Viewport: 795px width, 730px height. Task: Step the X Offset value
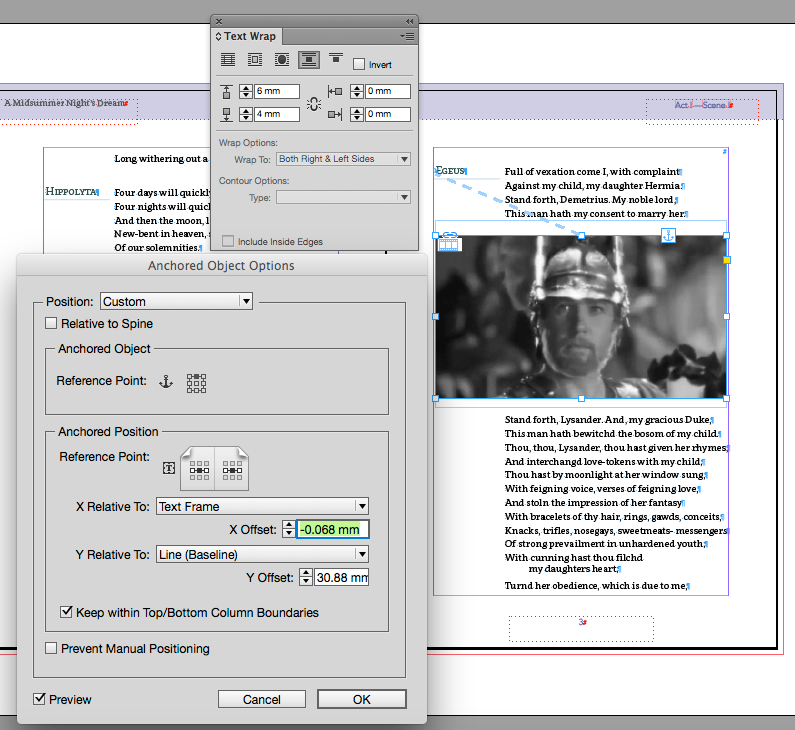[289, 529]
